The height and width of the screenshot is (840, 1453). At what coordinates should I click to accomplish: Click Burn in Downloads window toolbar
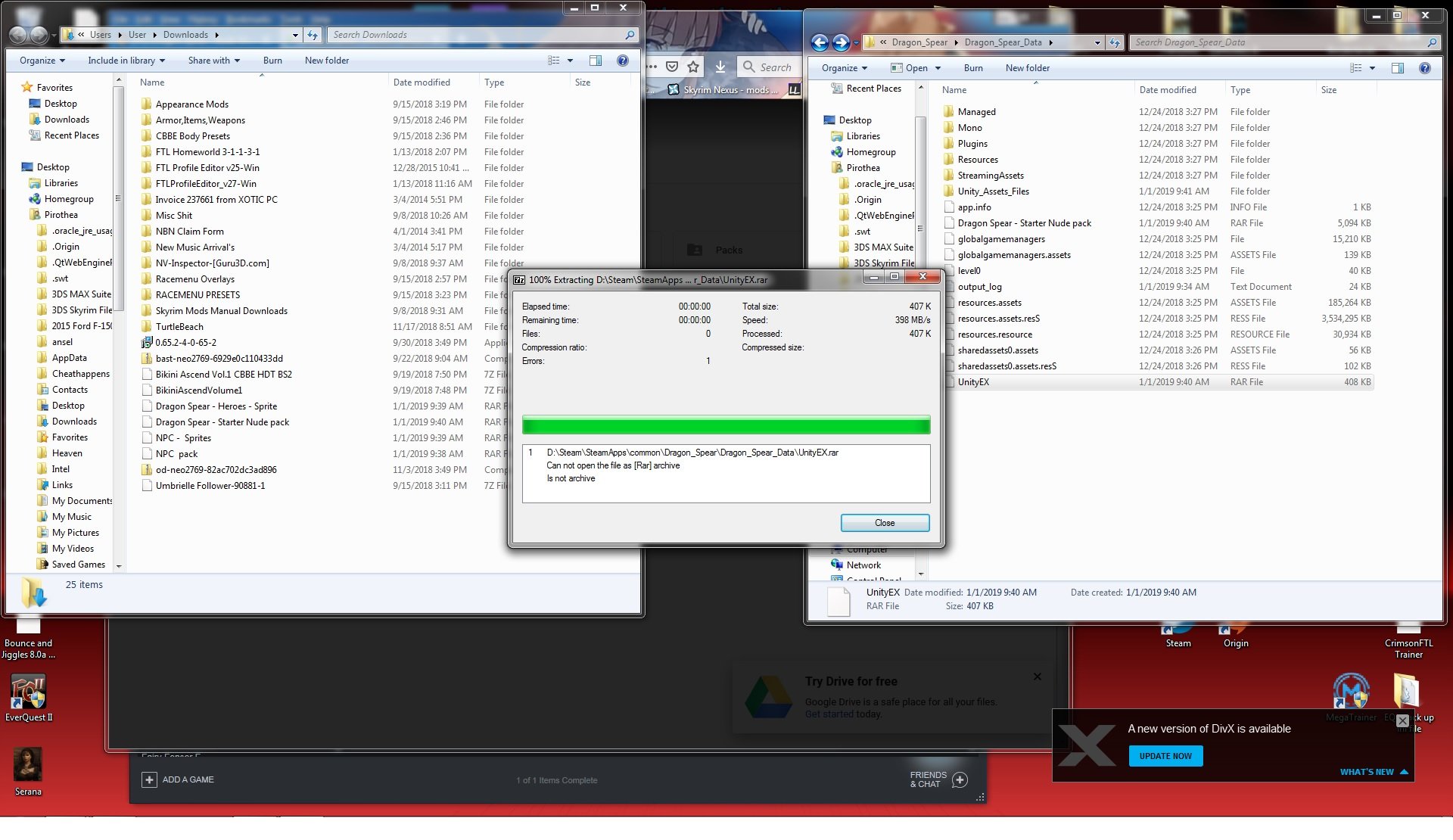(272, 61)
